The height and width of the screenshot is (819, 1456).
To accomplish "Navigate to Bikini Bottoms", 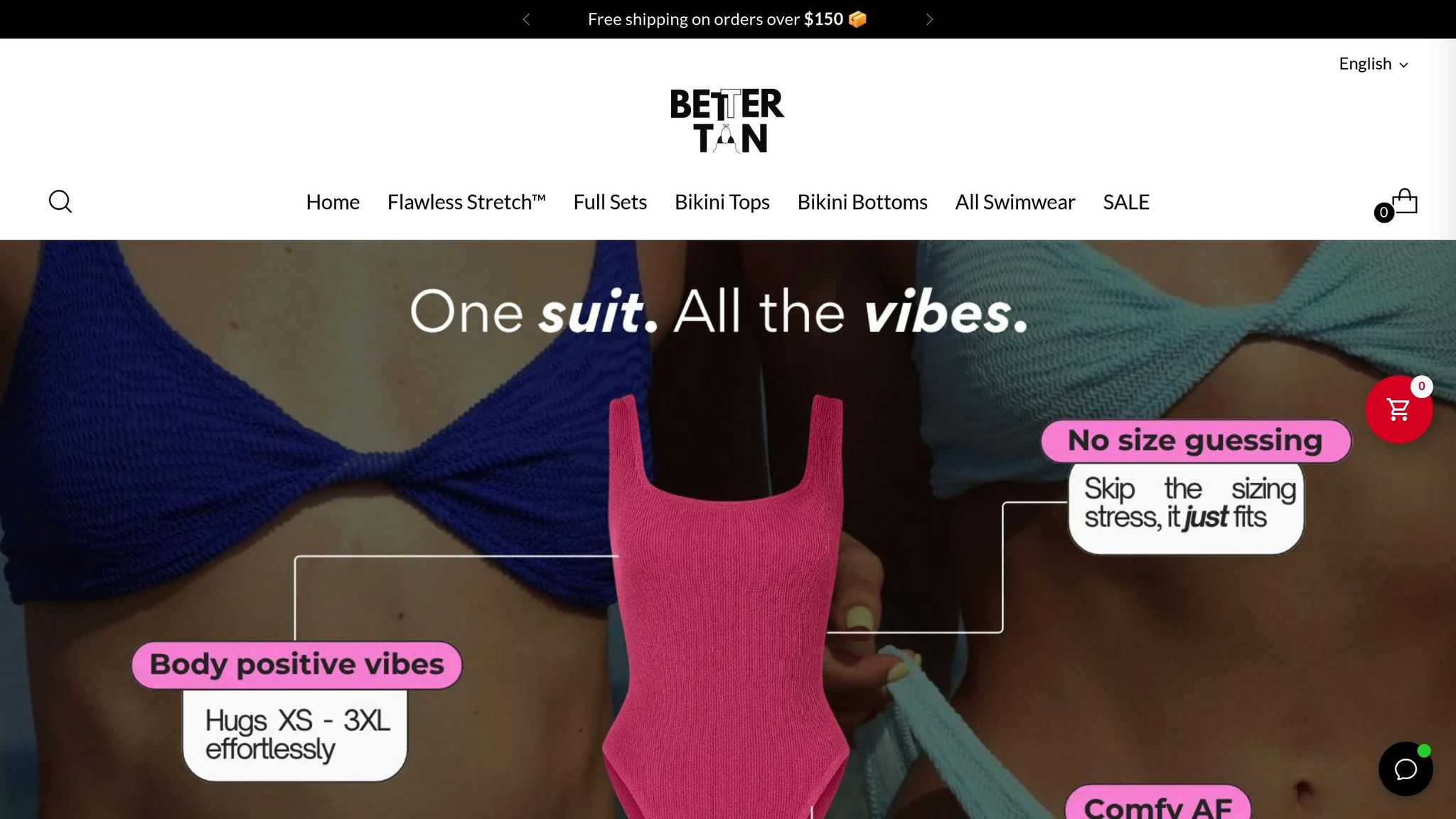I will coord(862,202).
